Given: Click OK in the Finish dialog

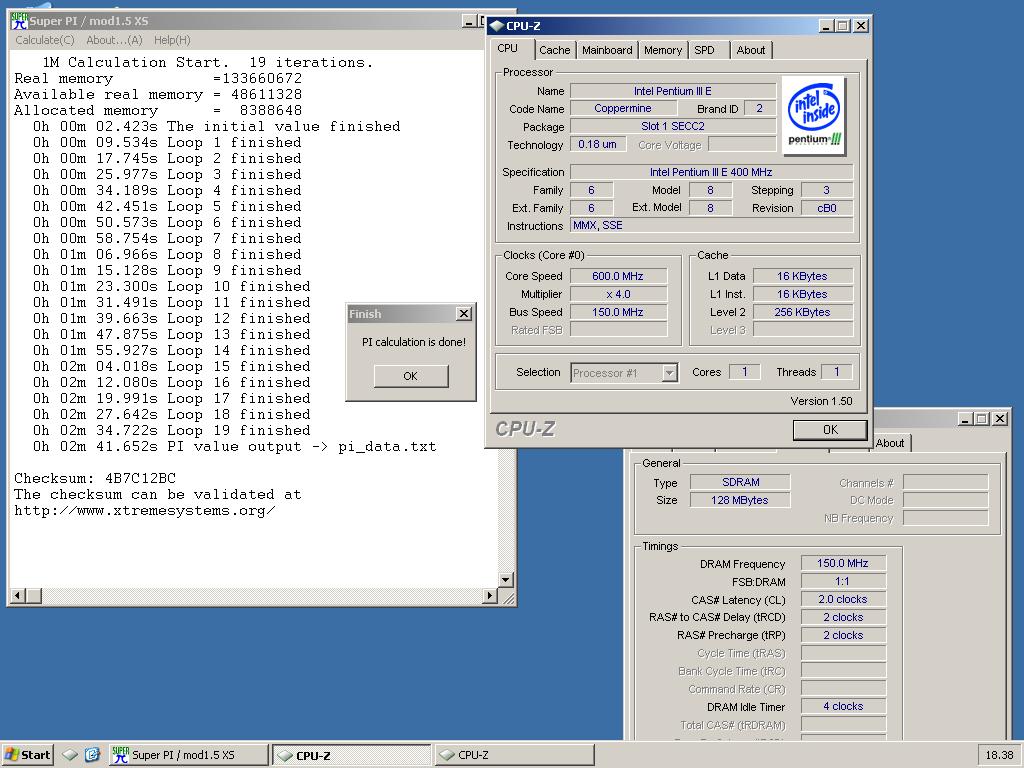Looking at the screenshot, I should pos(411,376).
